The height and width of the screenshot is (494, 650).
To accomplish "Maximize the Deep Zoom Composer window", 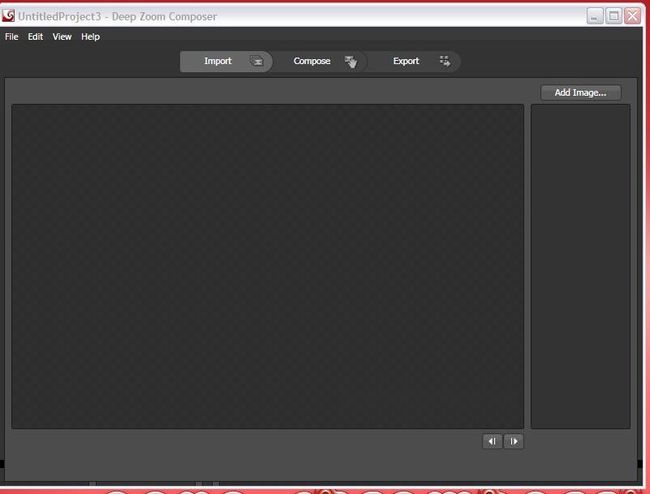I will 614,16.
